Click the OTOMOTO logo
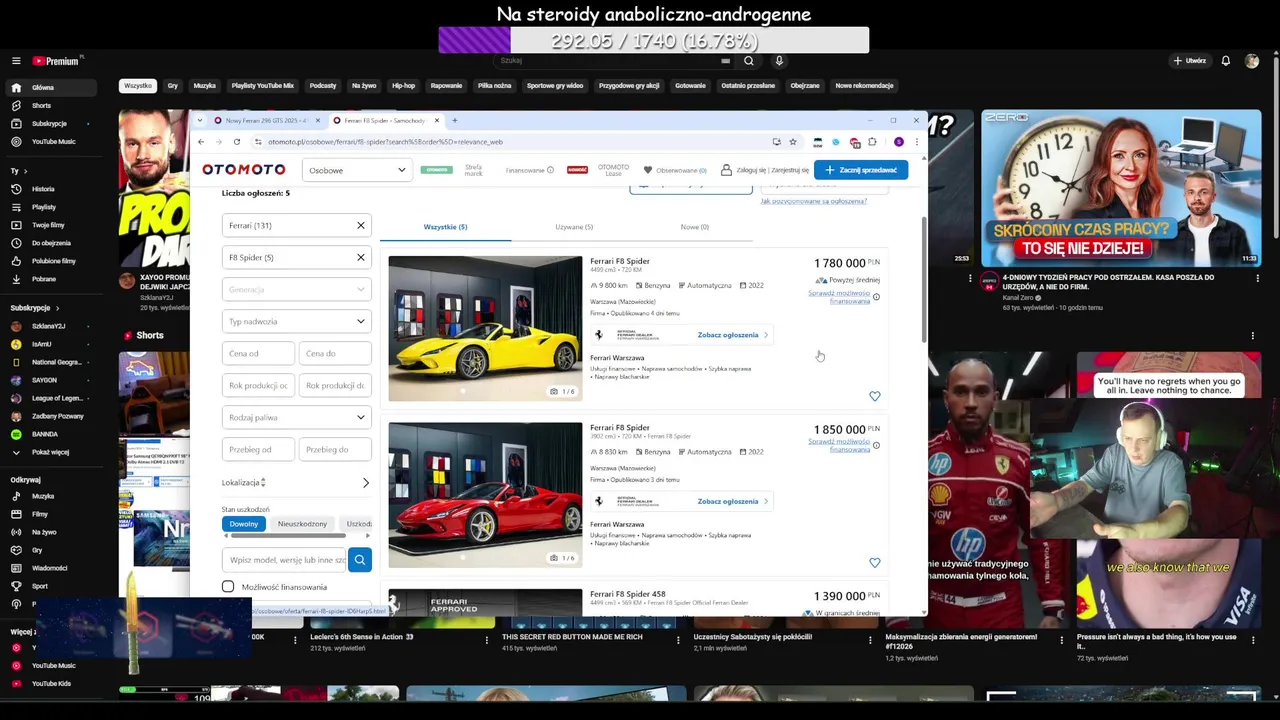 coord(244,170)
